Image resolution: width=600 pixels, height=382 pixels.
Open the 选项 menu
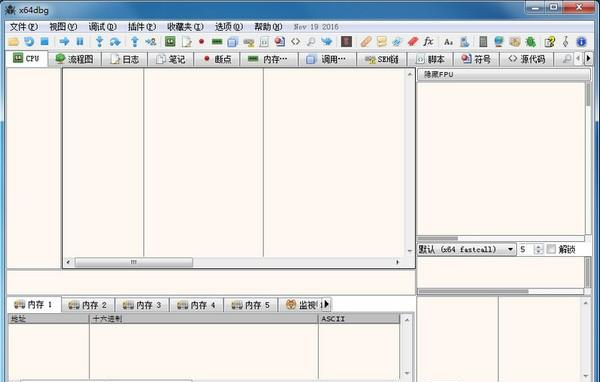pyautogui.click(x=229, y=27)
